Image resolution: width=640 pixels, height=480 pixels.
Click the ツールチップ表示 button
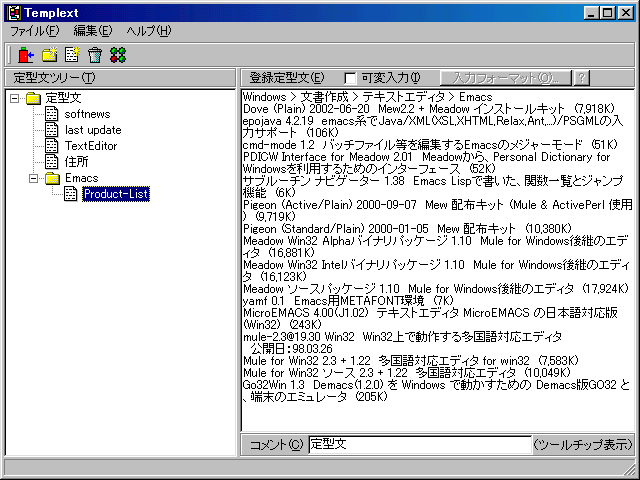pos(583,444)
